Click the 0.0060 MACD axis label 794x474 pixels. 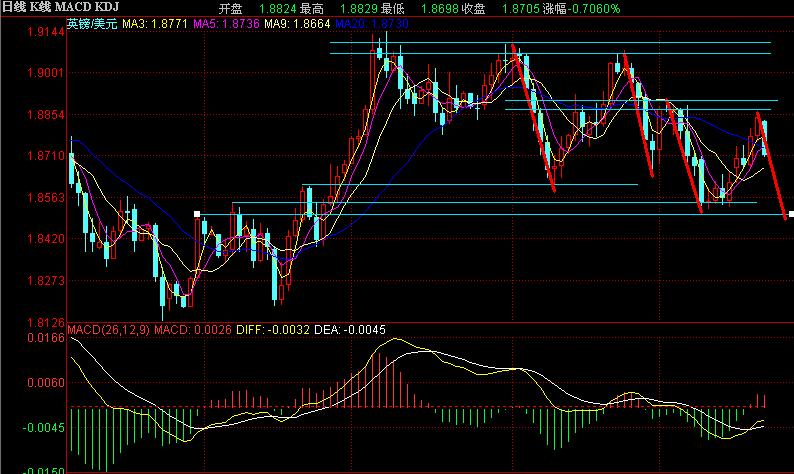coord(46,383)
